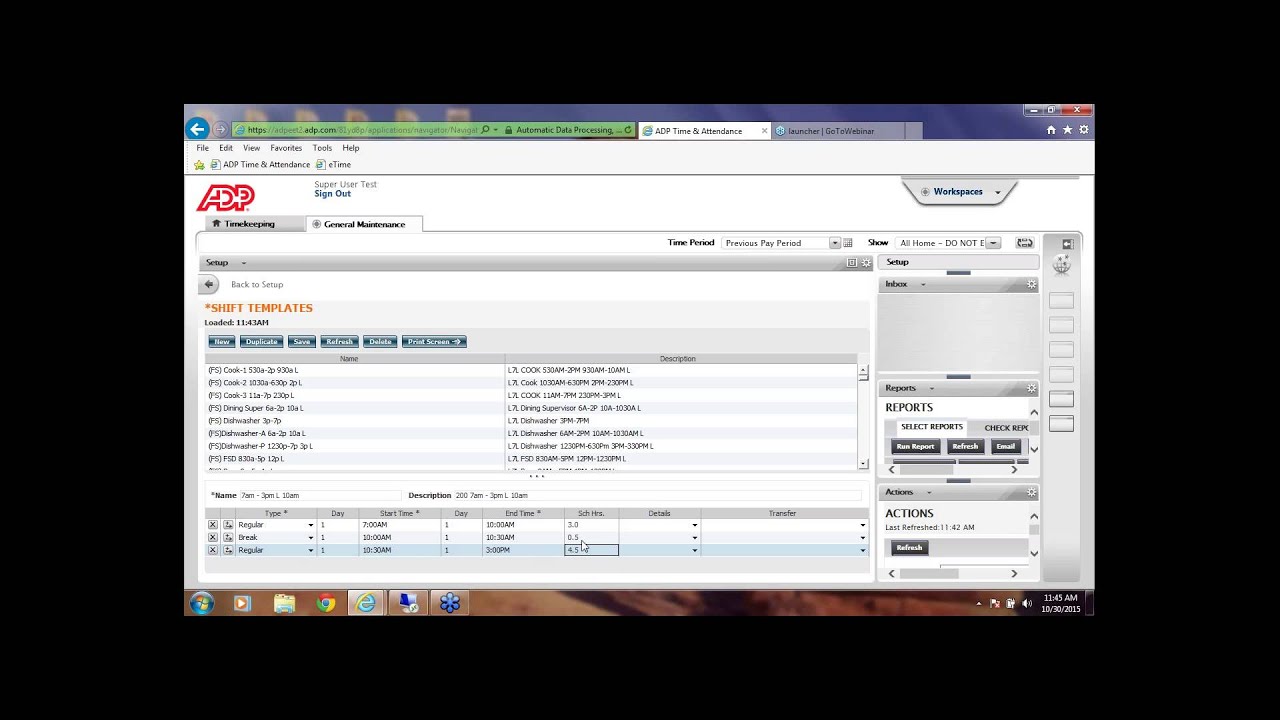Open File Explorer from the taskbar

pos(285,603)
